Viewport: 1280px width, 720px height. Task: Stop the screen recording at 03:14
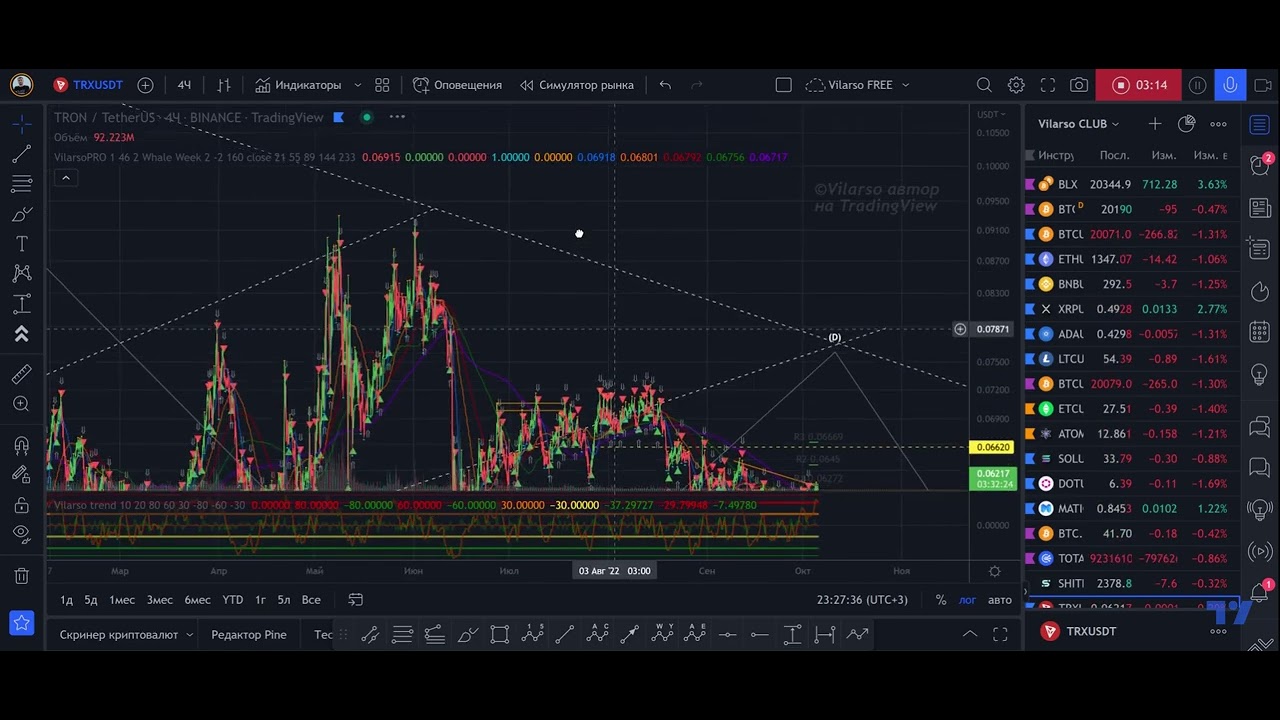click(x=1139, y=85)
